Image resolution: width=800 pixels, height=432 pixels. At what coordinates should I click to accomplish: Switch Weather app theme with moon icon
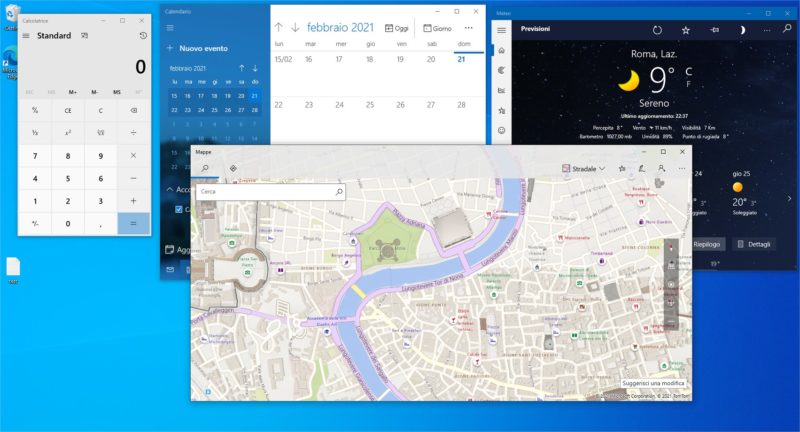(x=742, y=30)
